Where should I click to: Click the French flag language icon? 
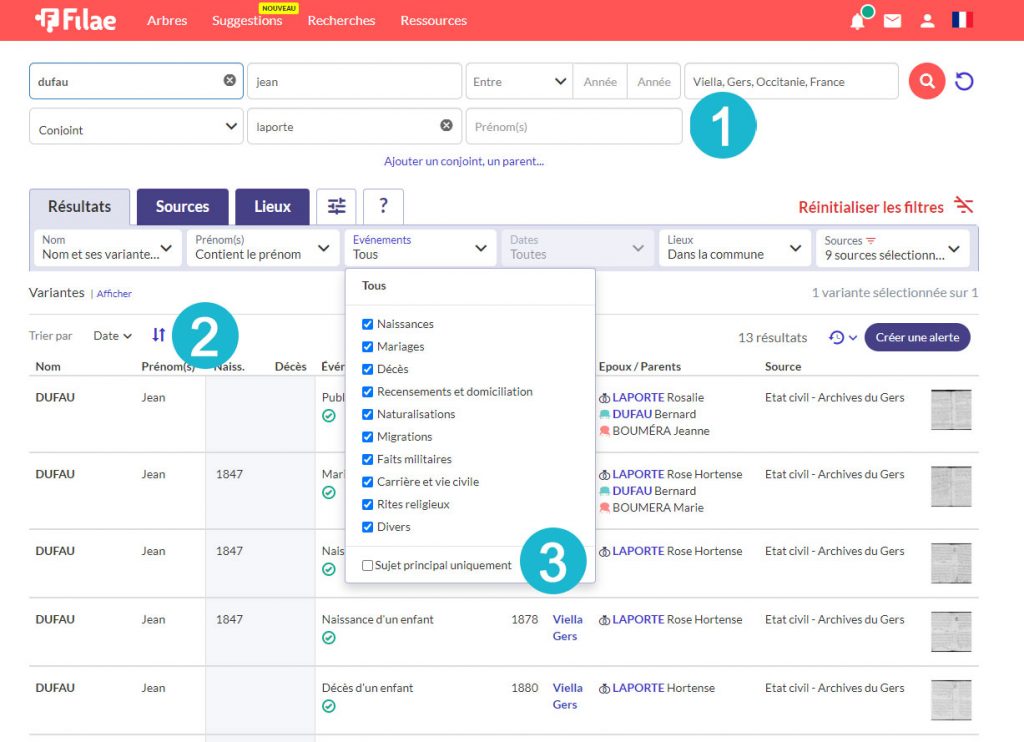962,20
